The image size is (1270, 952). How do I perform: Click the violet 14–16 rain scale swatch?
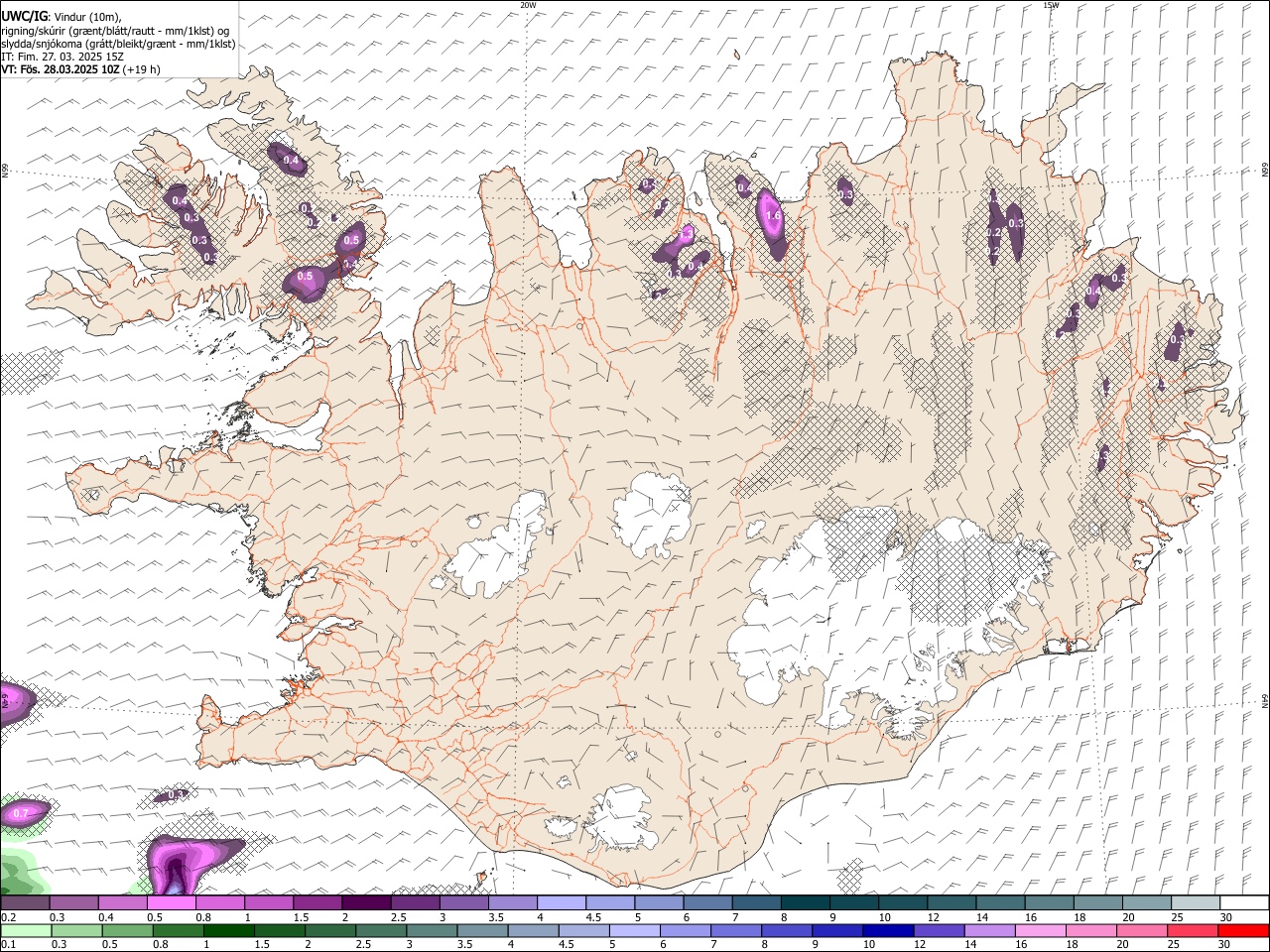[988, 930]
